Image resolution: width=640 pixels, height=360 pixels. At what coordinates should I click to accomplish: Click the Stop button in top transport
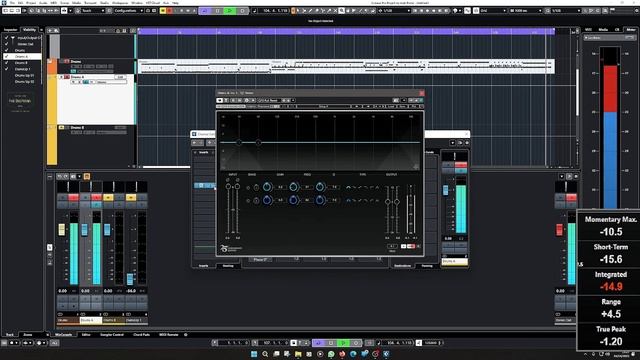217,11
